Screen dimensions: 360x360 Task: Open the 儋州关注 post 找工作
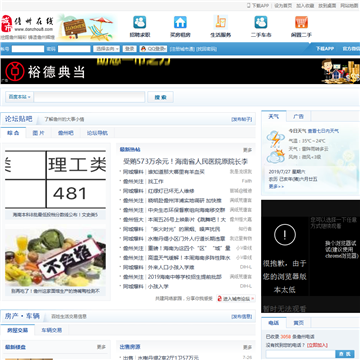click(155, 181)
